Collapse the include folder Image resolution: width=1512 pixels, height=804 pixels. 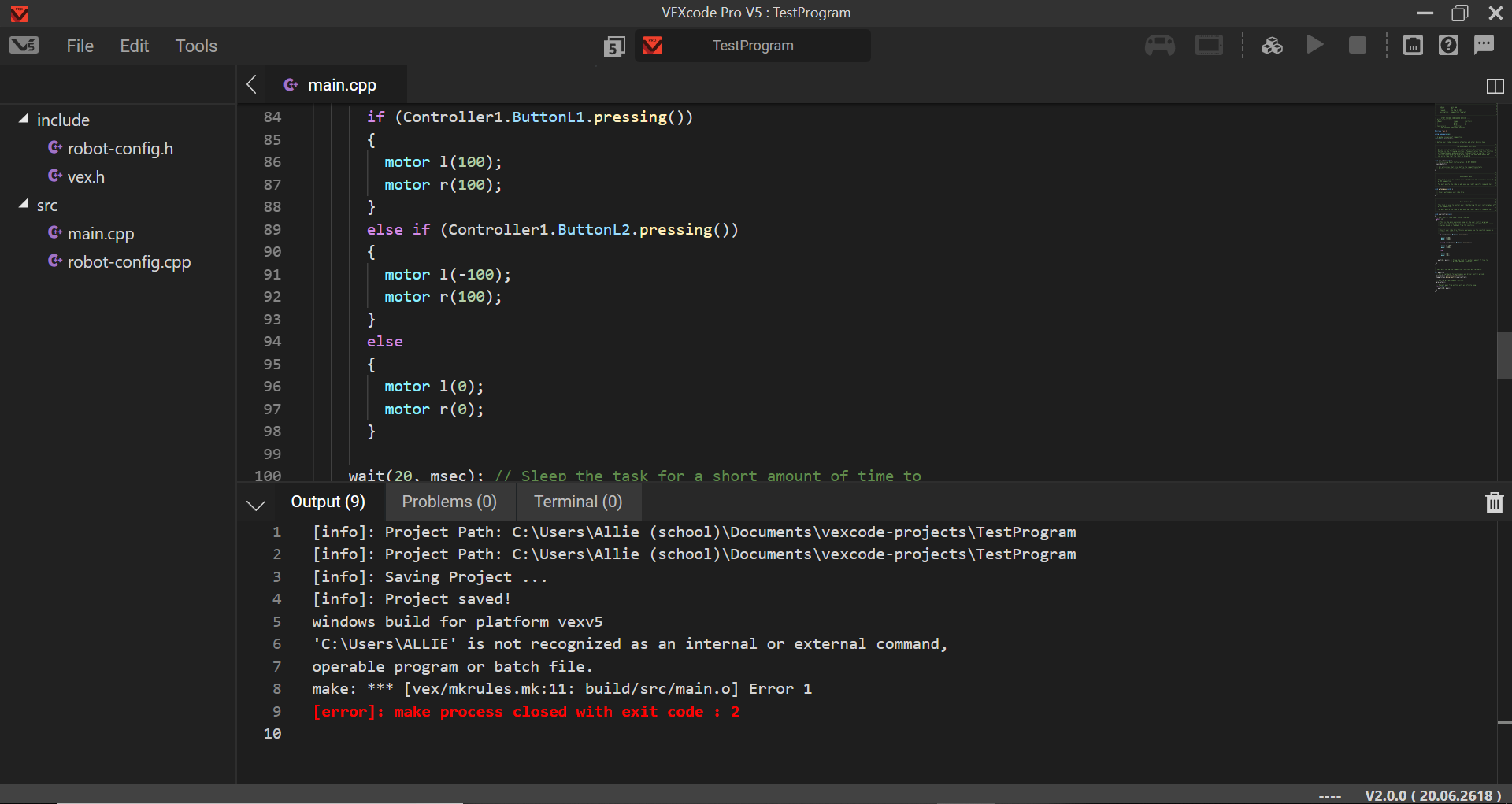[x=24, y=119]
